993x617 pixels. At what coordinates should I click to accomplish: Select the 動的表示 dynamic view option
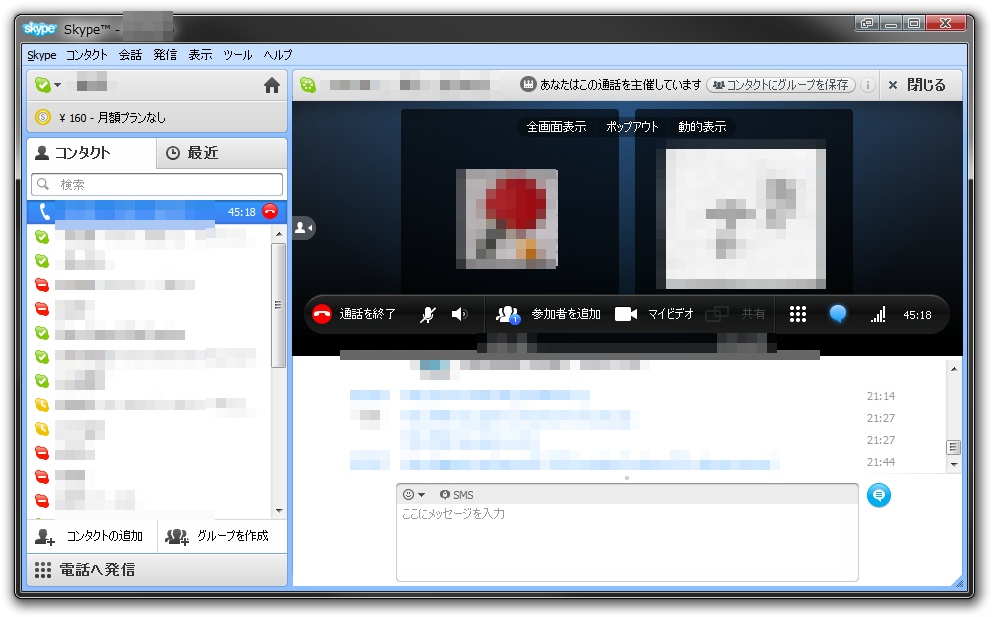pyautogui.click(x=702, y=127)
